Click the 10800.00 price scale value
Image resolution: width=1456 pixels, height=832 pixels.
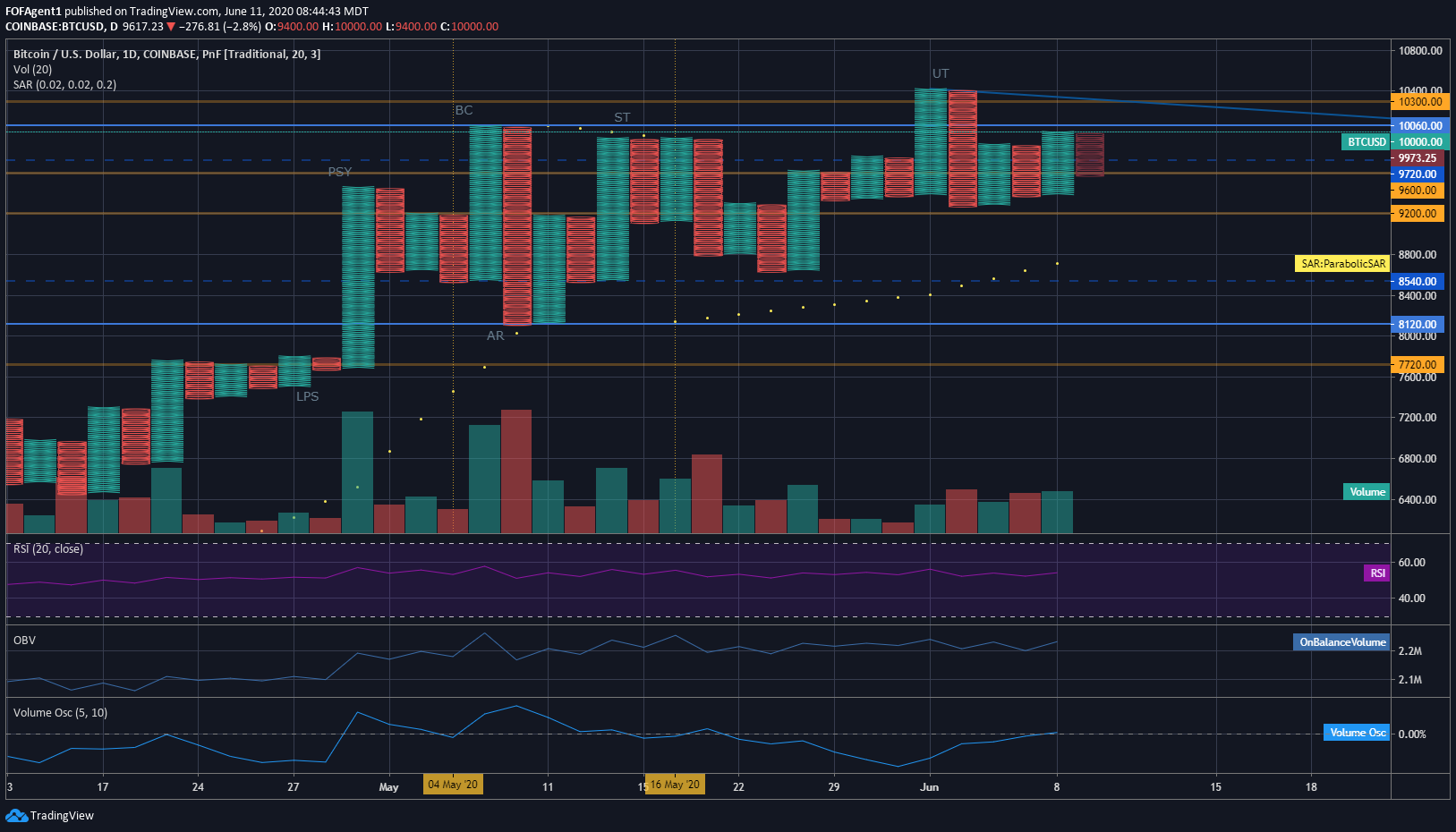click(1421, 51)
